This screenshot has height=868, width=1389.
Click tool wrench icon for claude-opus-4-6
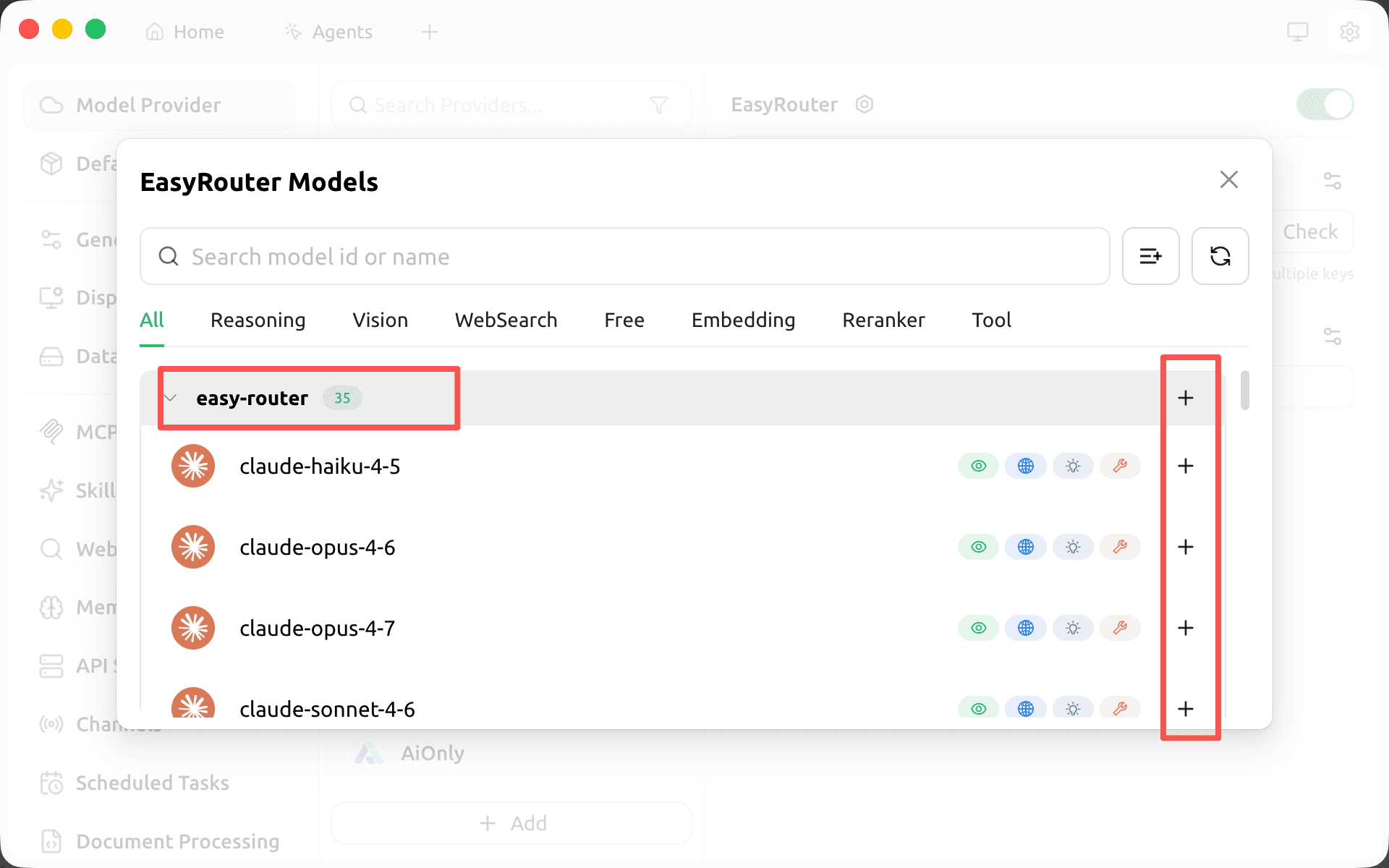tap(1120, 547)
